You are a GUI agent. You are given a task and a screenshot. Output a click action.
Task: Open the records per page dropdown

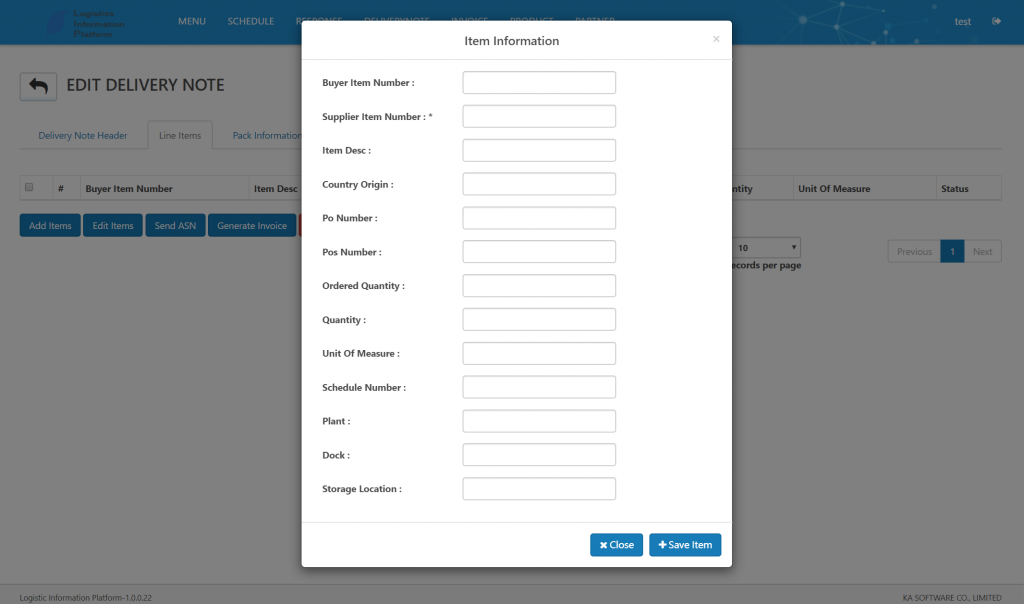point(766,248)
